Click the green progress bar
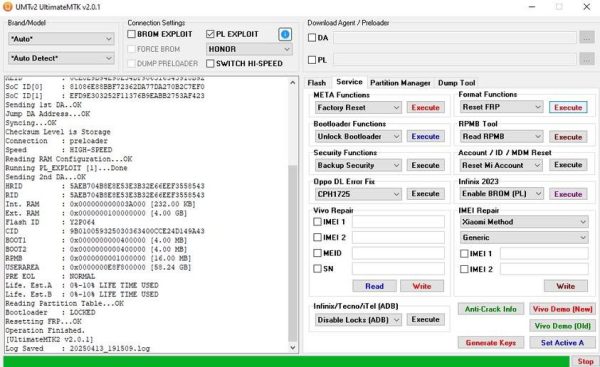600x367 pixels. point(286,361)
